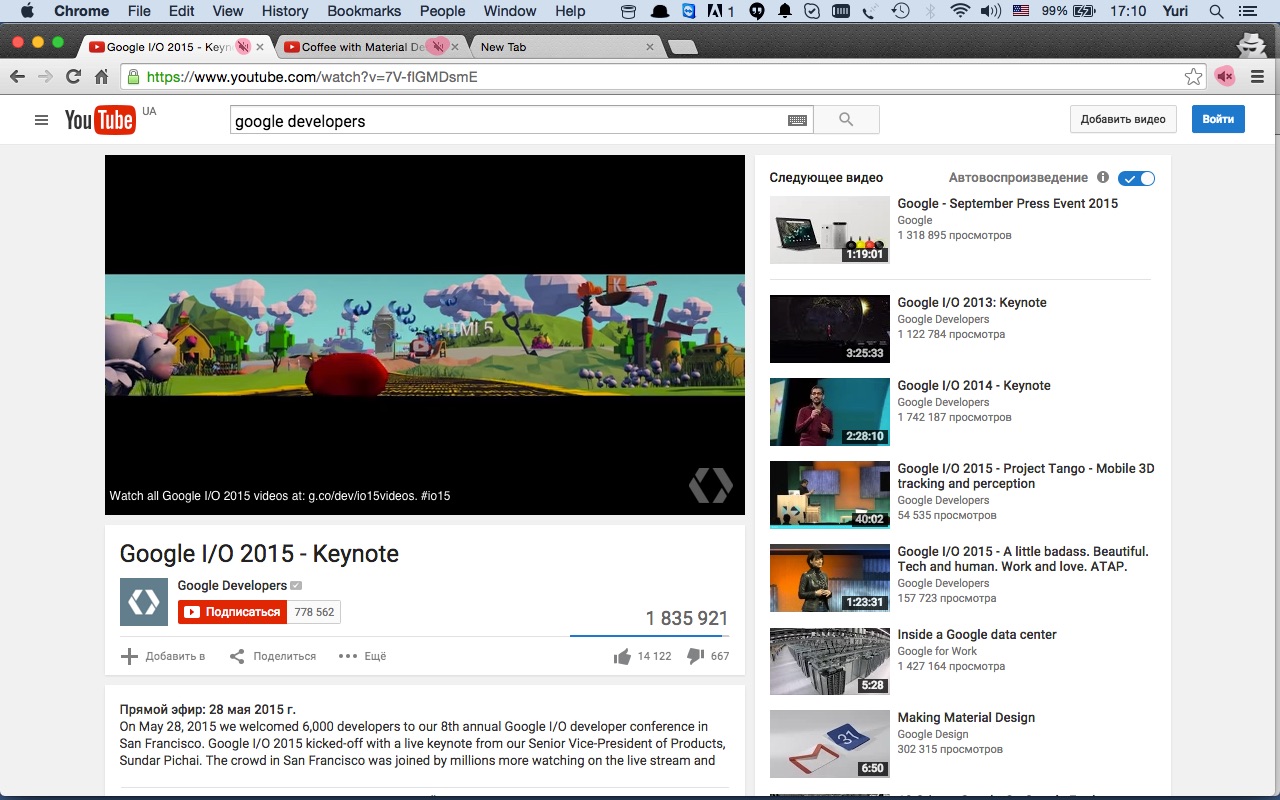This screenshot has width=1280, height=800.
Task: Click the magnifier search button
Action: (846, 120)
